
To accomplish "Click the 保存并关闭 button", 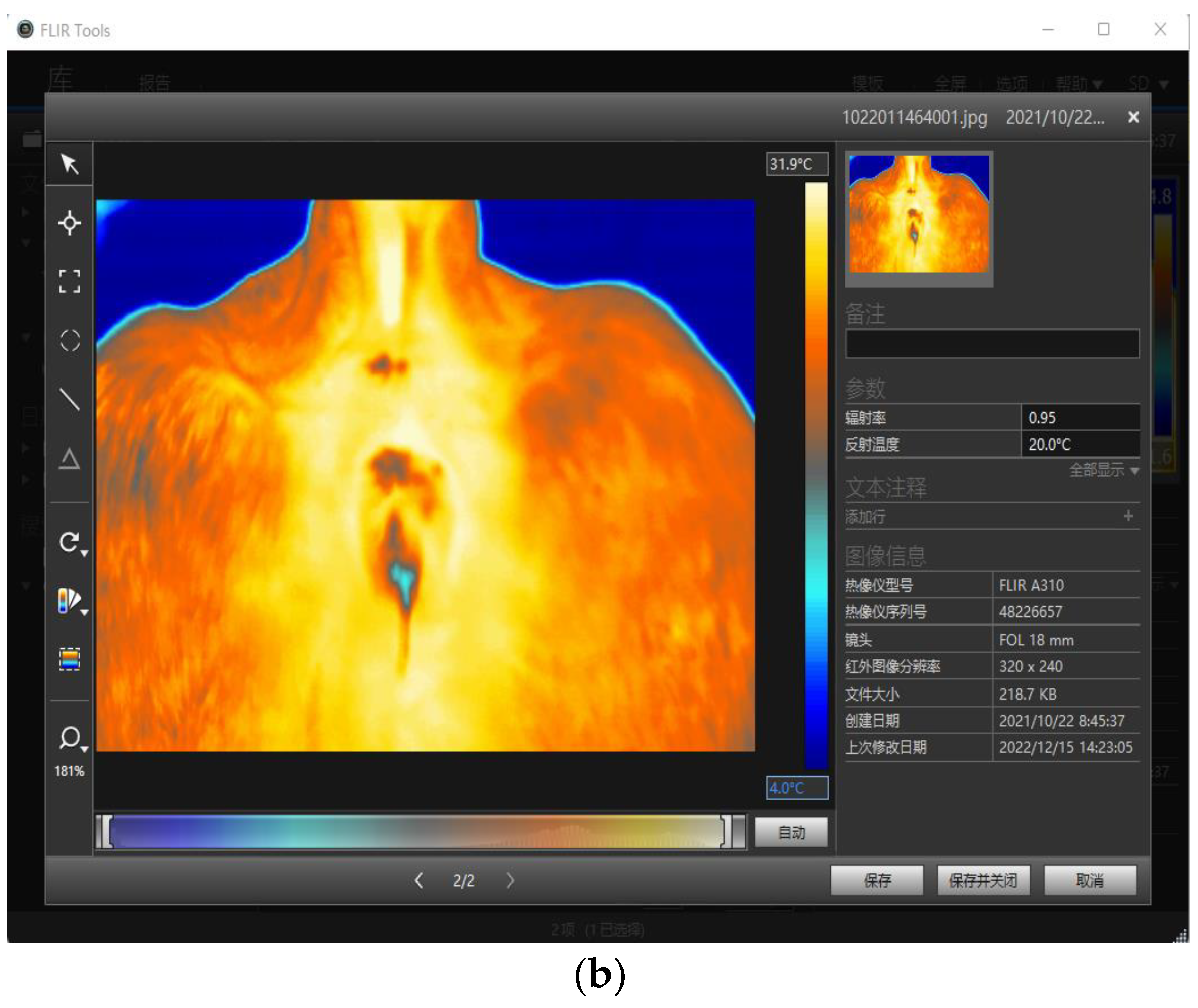I will point(983,880).
